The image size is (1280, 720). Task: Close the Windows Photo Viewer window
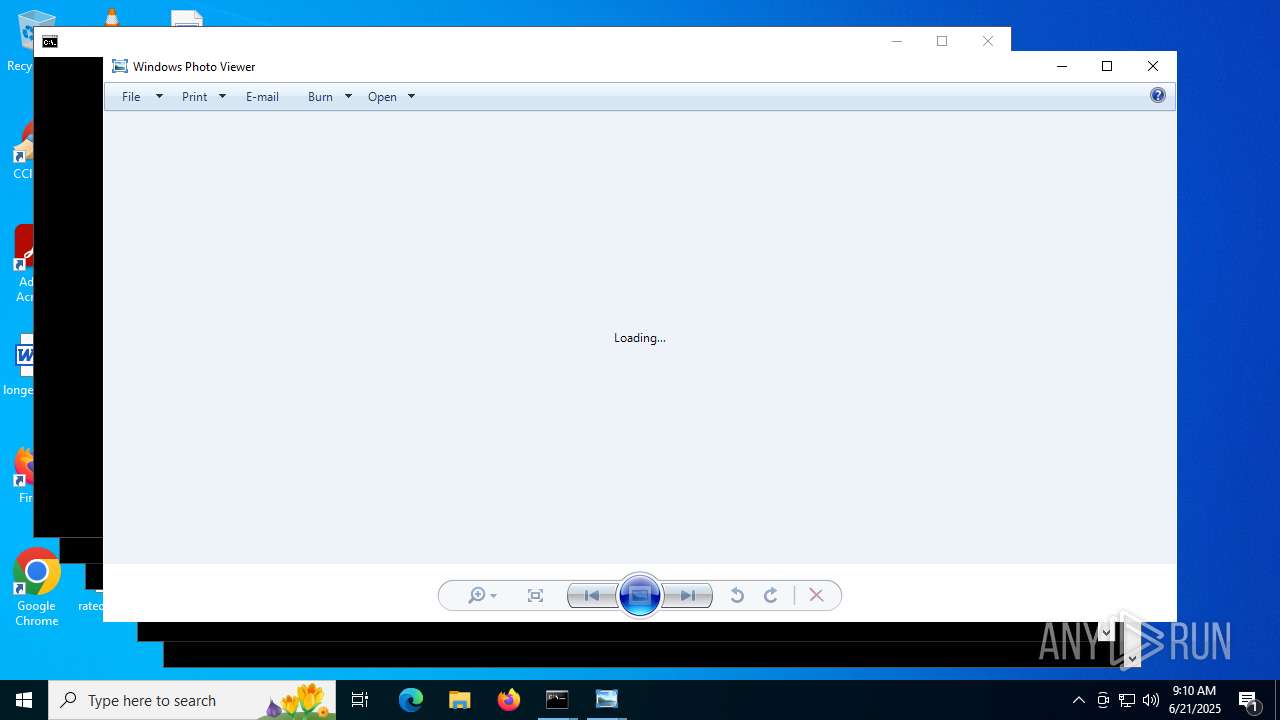(x=1153, y=66)
